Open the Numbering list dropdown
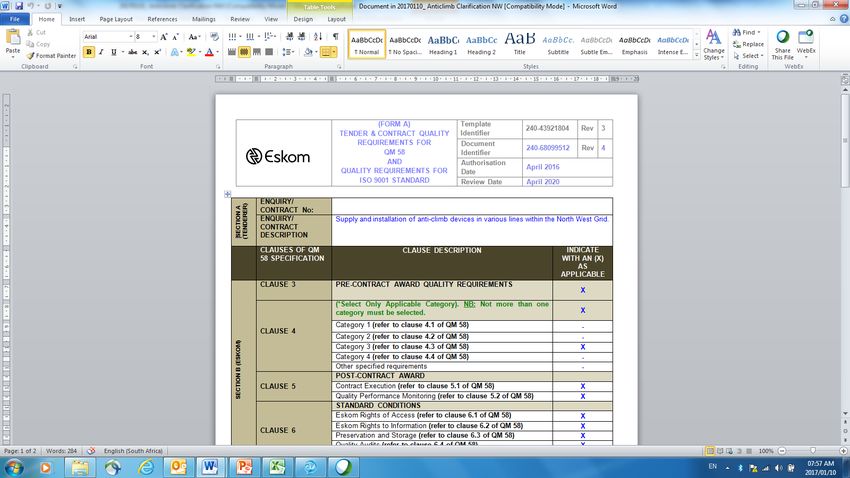850x478 pixels. pyautogui.click(x=259, y=37)
